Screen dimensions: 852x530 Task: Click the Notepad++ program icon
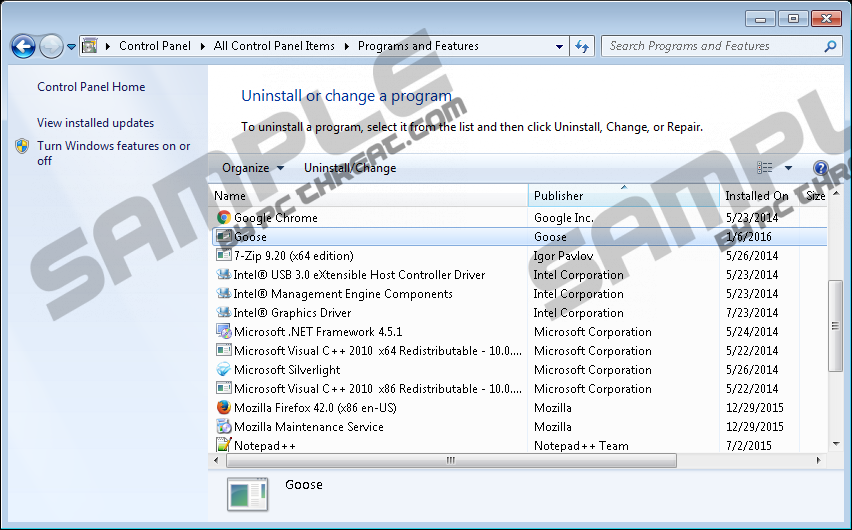[224, 446]
